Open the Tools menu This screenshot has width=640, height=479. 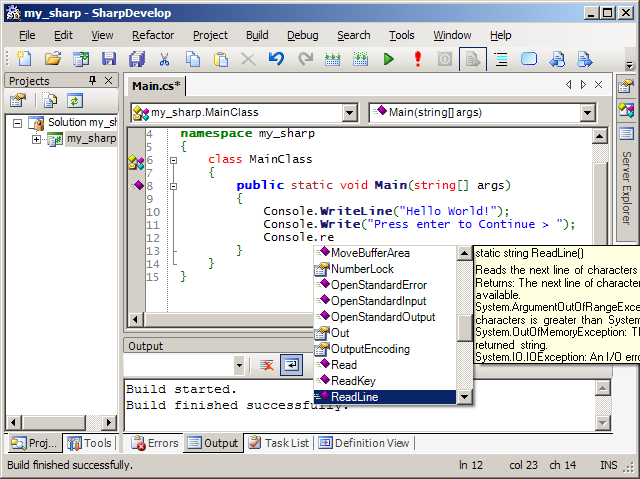402,35
